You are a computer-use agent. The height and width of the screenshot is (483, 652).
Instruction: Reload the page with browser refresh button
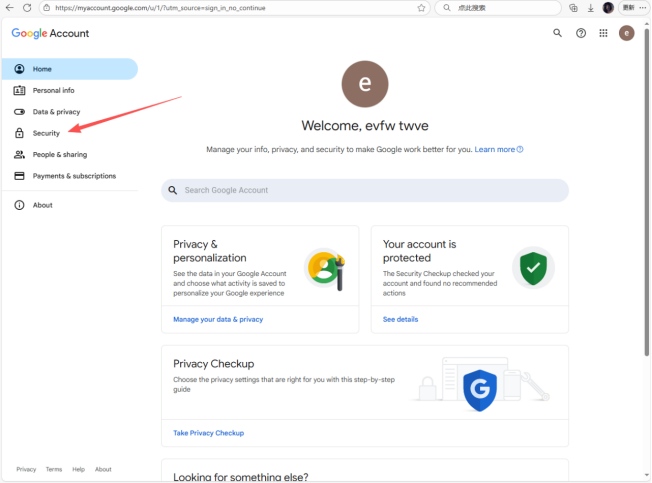tap(27, 7)
